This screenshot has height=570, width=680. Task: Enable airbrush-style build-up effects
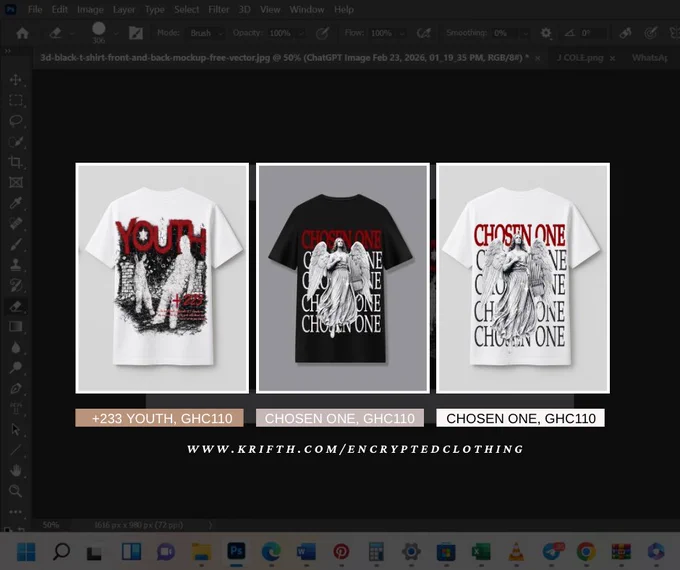pyautogui.click(x=424, y=33)
